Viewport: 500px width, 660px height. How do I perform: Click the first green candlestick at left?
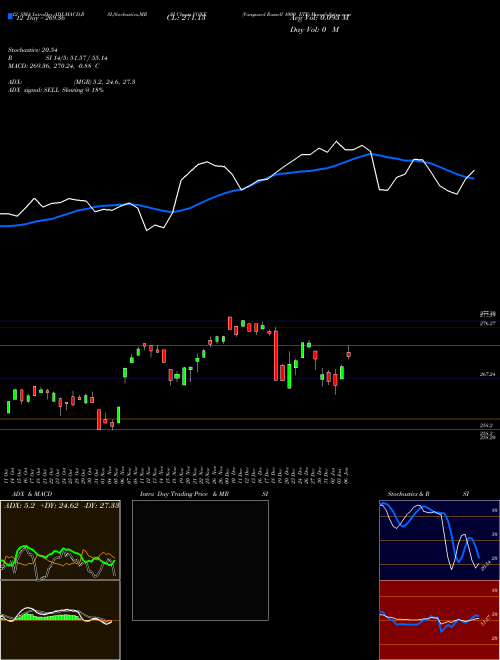(8, 407)
